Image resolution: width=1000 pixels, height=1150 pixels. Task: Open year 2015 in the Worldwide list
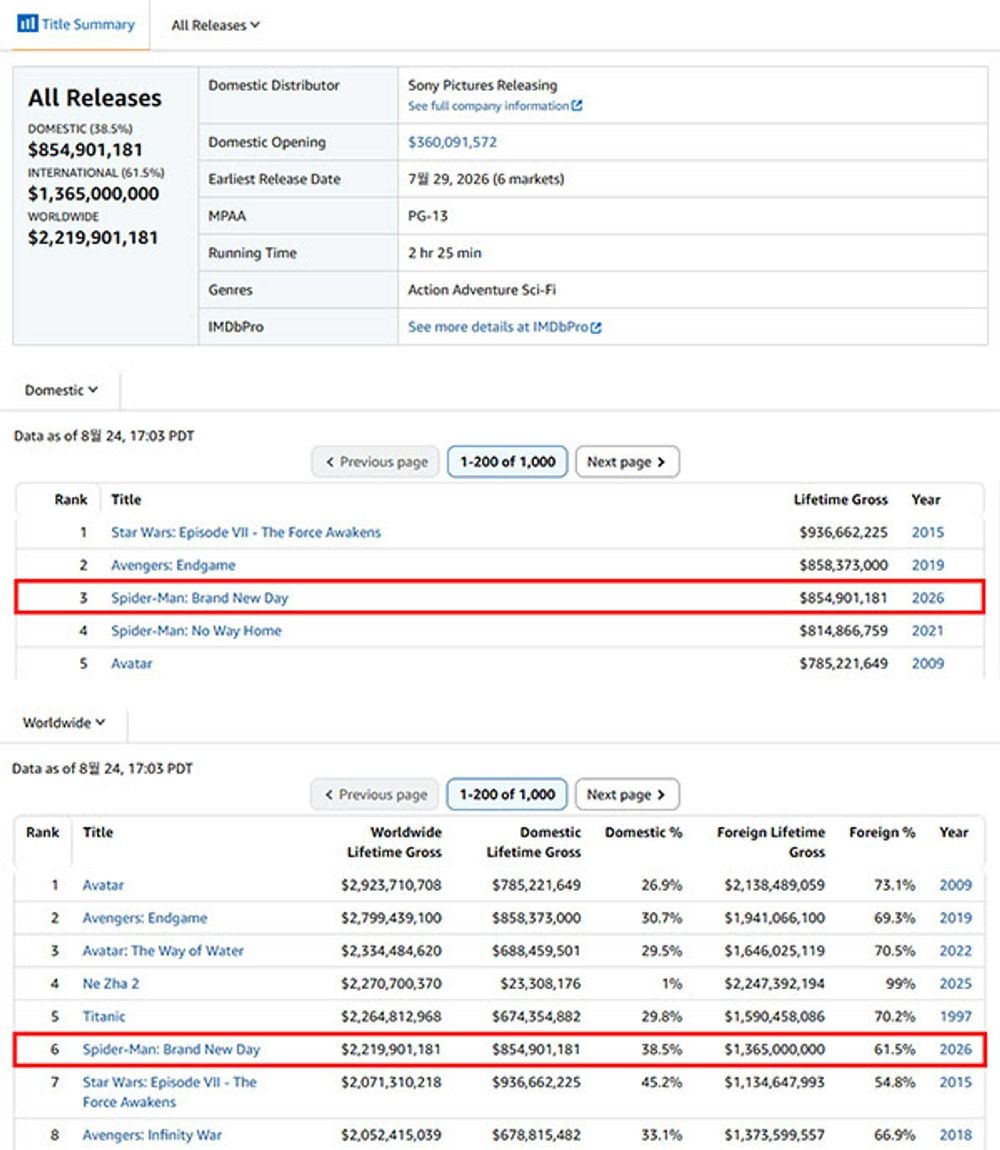point(955,1083)
